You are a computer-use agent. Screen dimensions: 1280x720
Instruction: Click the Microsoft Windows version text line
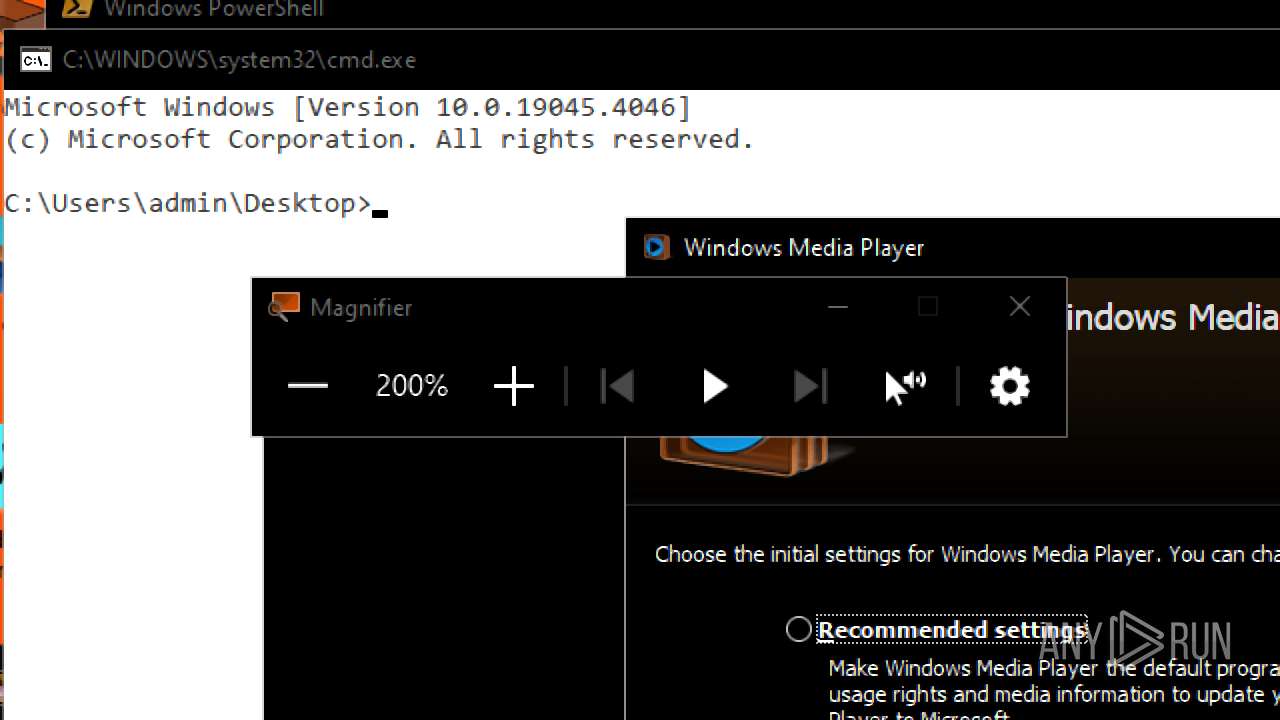coord(348,107)
